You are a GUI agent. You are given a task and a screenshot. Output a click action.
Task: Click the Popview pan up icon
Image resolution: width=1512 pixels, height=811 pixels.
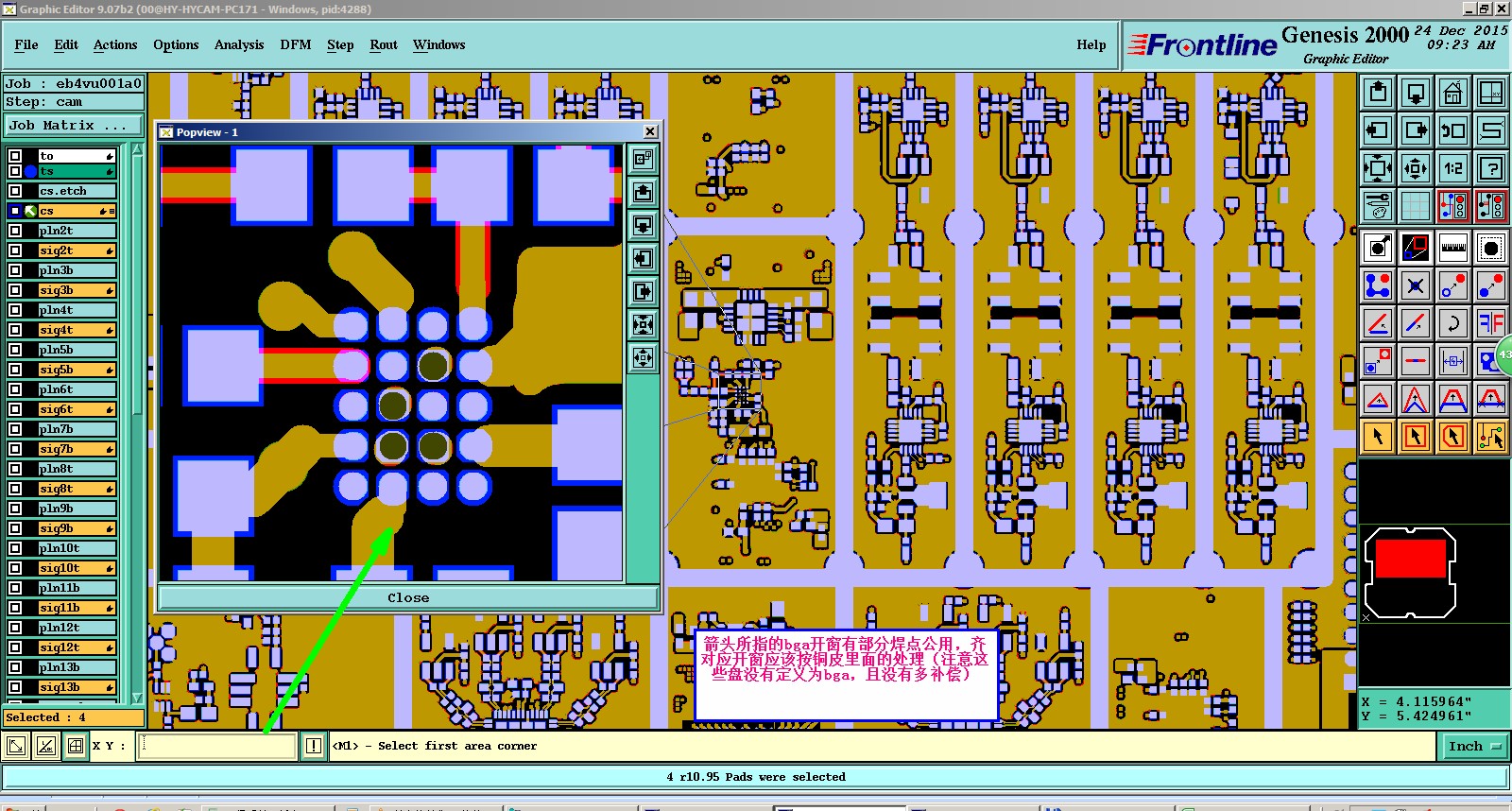coord(643,193)
